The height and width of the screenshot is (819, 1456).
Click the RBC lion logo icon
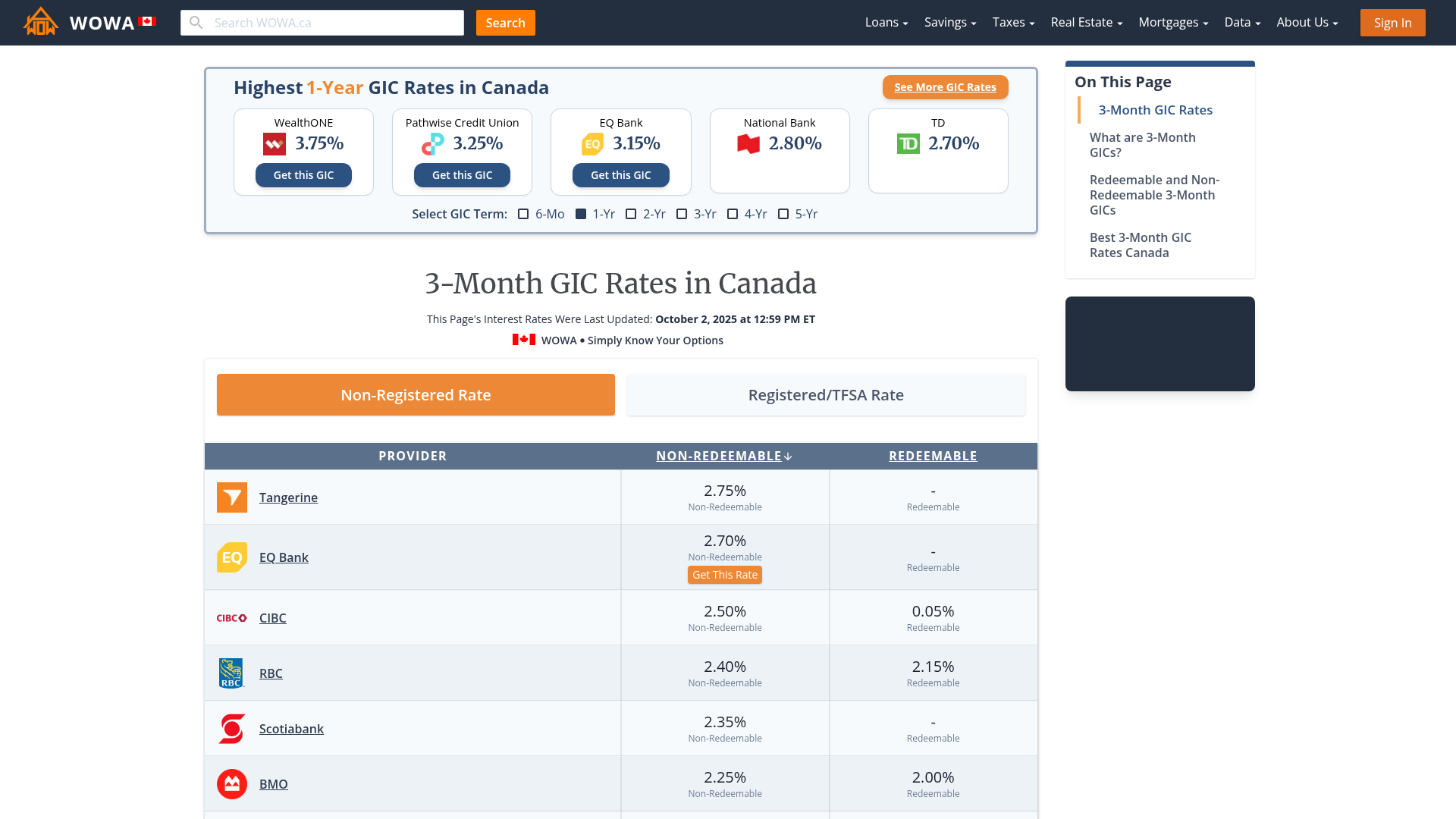point(231,673)
